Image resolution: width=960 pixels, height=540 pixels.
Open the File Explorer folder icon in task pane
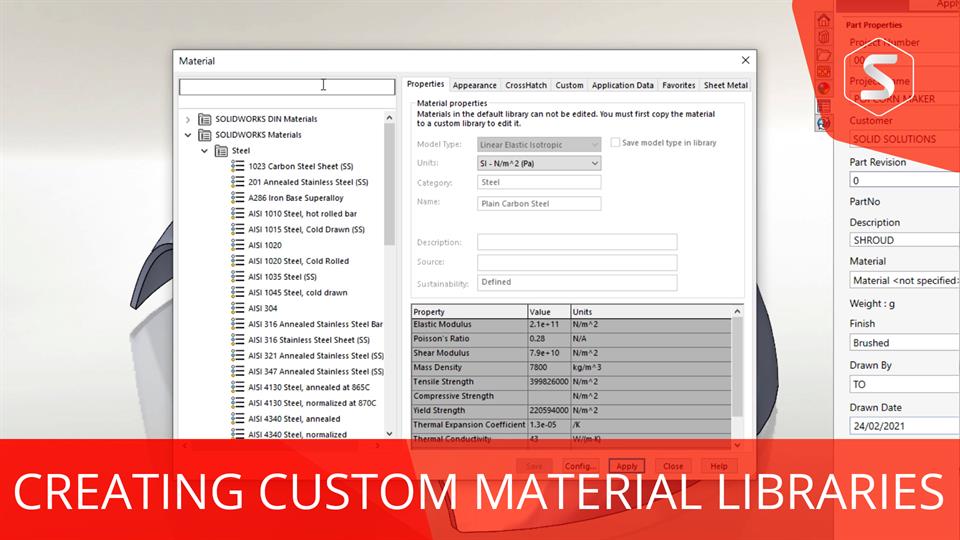[x=824, y=55]
